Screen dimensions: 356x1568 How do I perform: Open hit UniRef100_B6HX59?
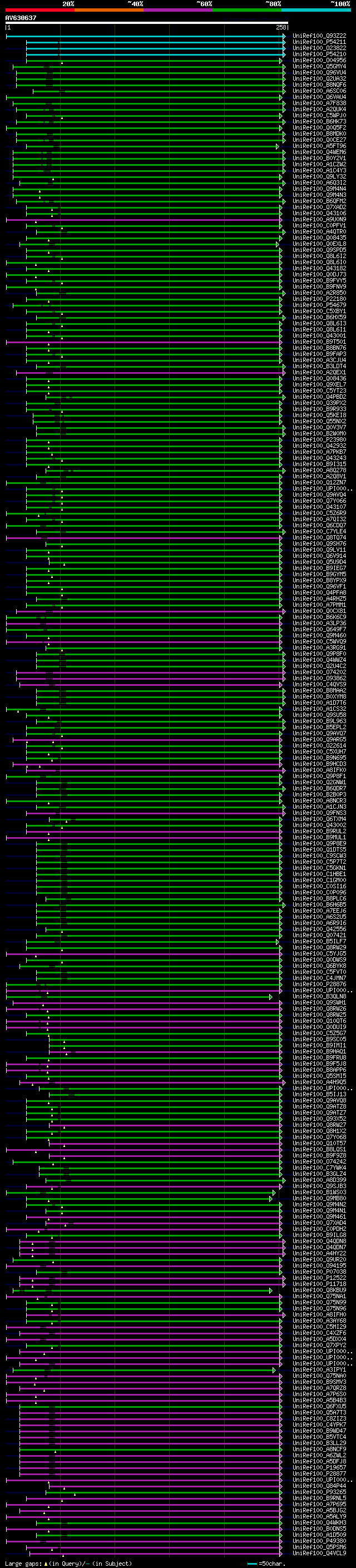pos(319,317)
